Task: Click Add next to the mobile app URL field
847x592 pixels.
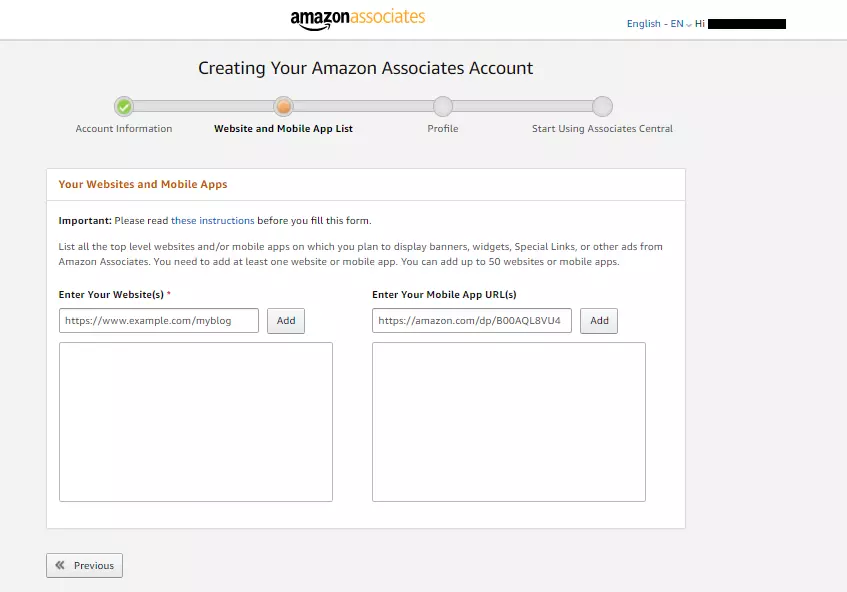Action: pyautogui.click(x=599, y=320)
